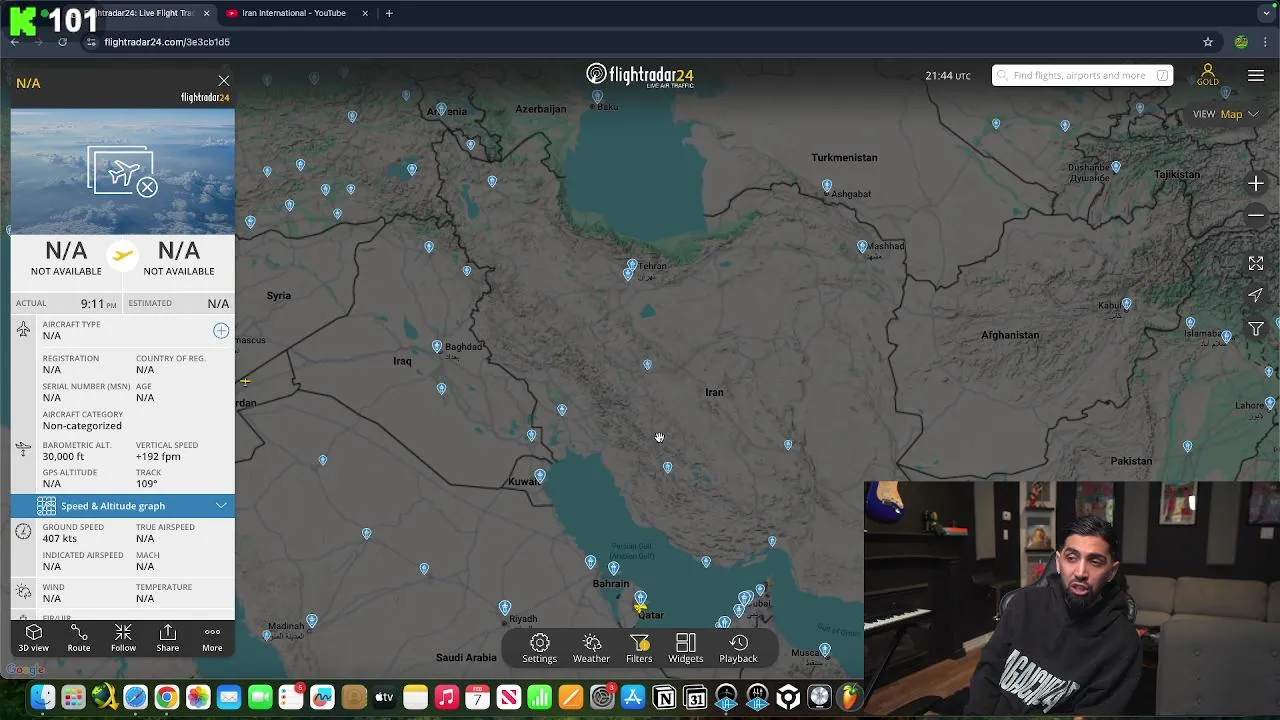This screenshot has width=1280, height=720.
Task: Open the GOLD account menu
Action: click(x=1208, y=75)
